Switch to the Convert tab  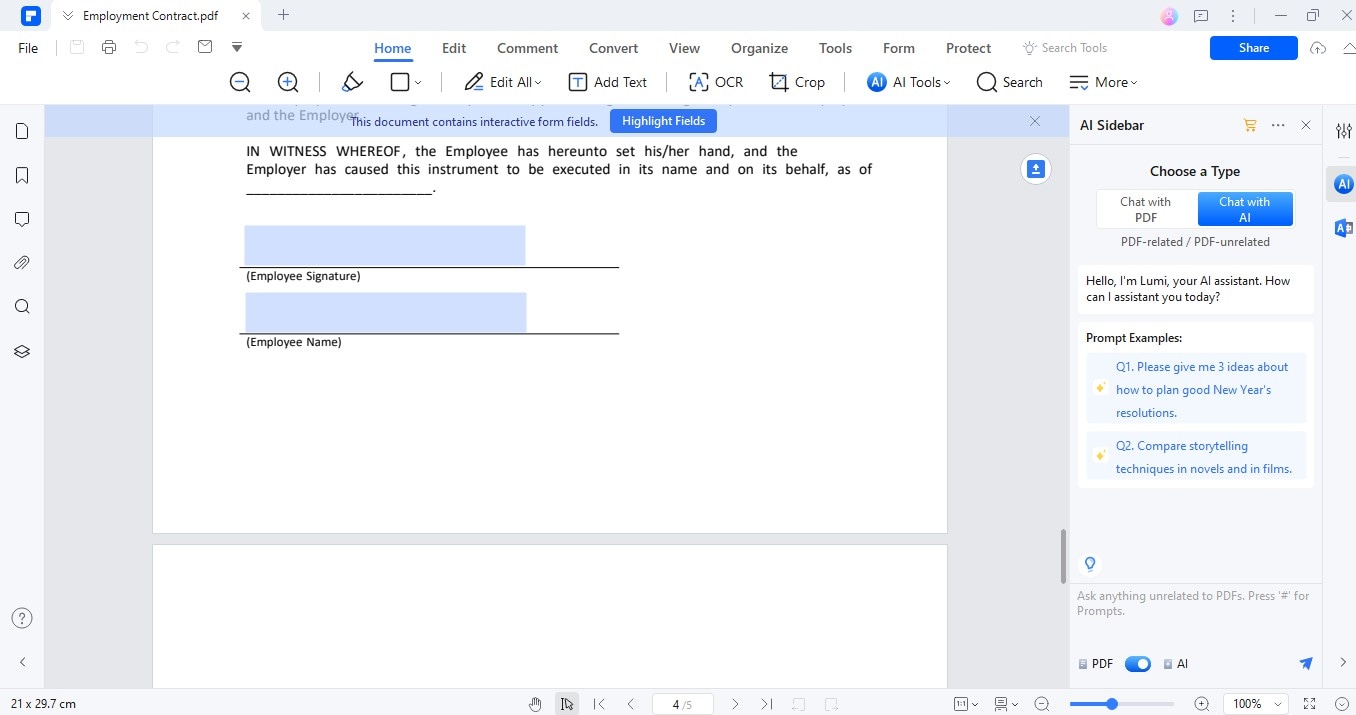coord(614,48)
